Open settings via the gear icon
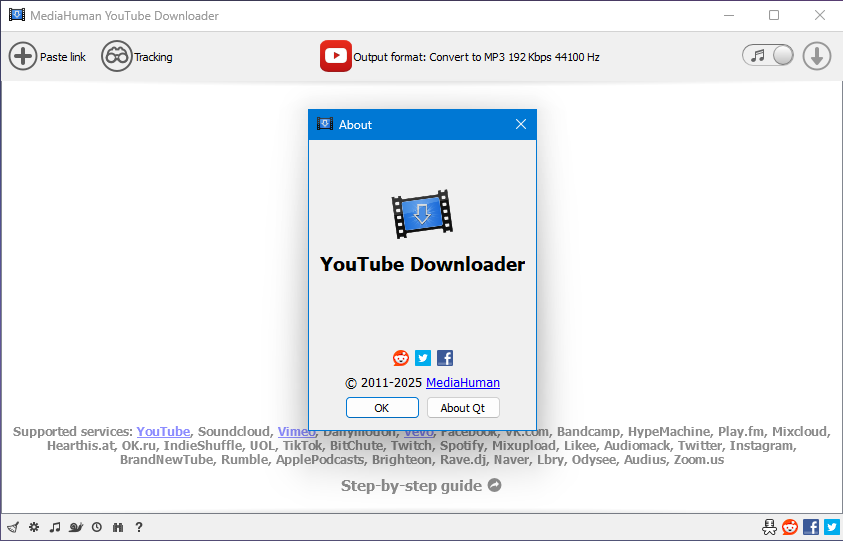The height and width of the screenshot is (541, 843). coord(34,527)
